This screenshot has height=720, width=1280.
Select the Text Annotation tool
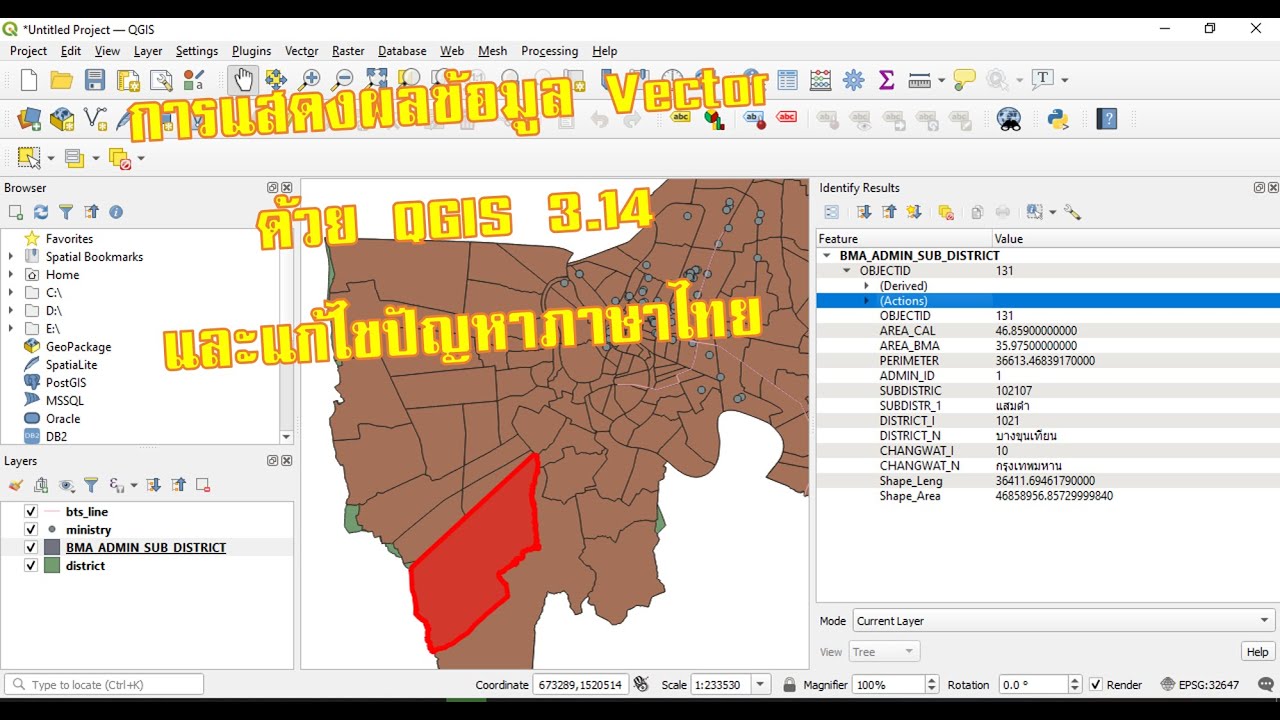[1043, 79]
